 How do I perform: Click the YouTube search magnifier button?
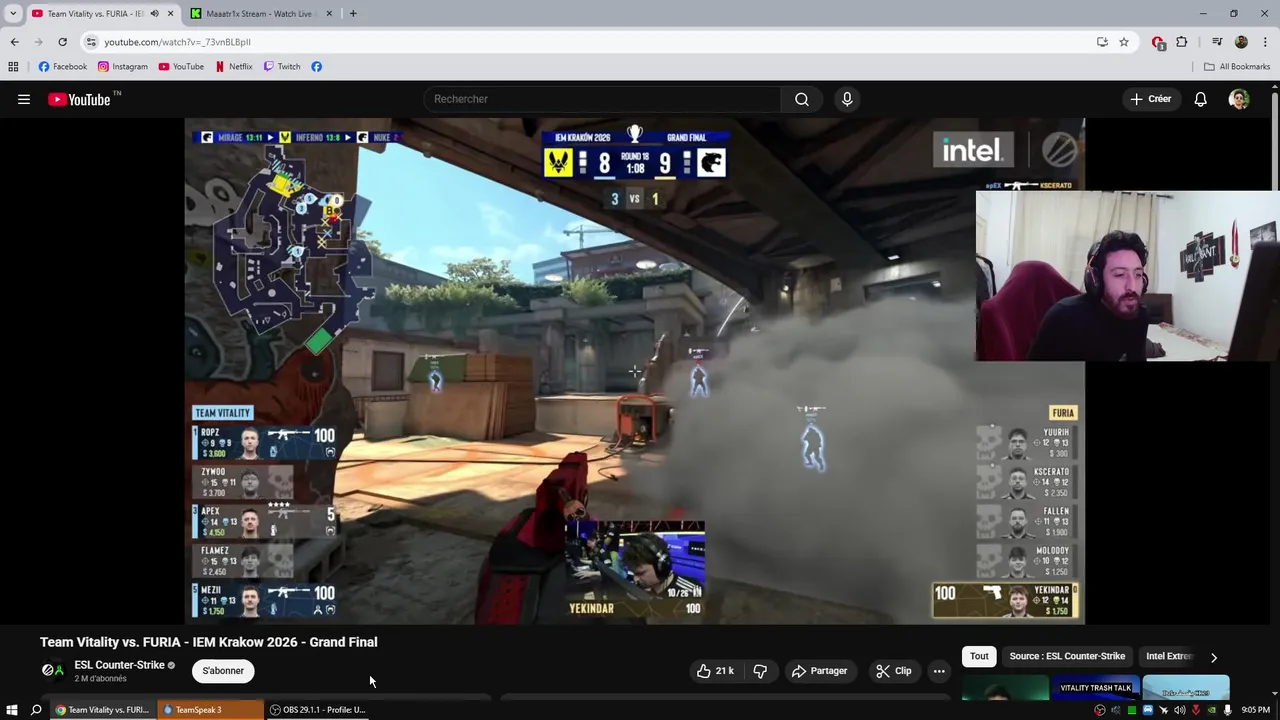(802, 99)
